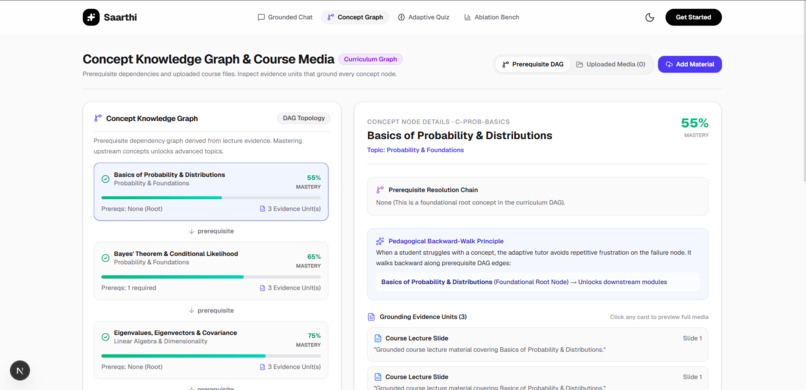The height and width of the screenshot is (390, 806).
Task: Open the Grounded Chat tab
Action: [285, 17]
